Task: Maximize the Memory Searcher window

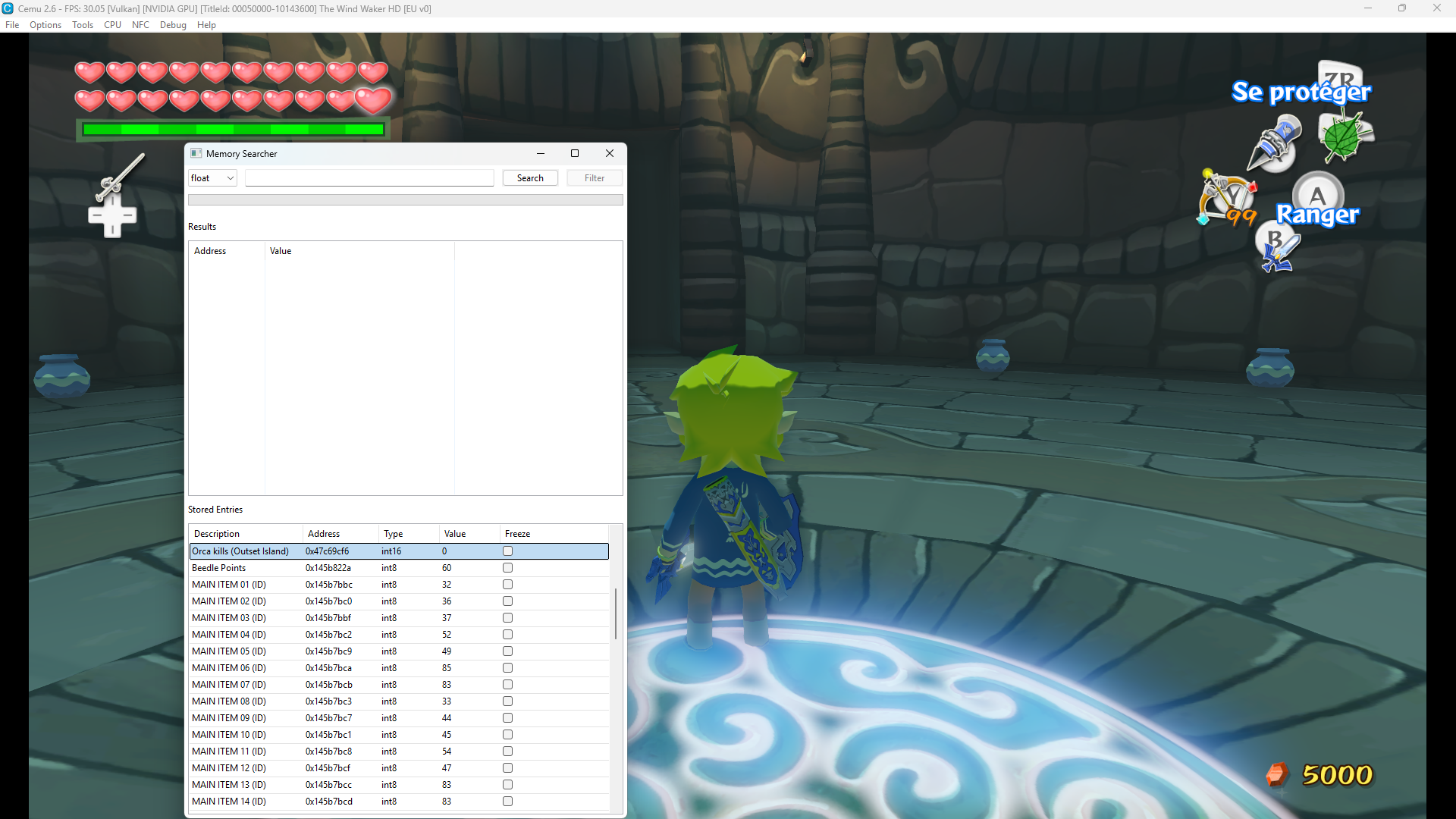Action: click(x=575, y=153)
